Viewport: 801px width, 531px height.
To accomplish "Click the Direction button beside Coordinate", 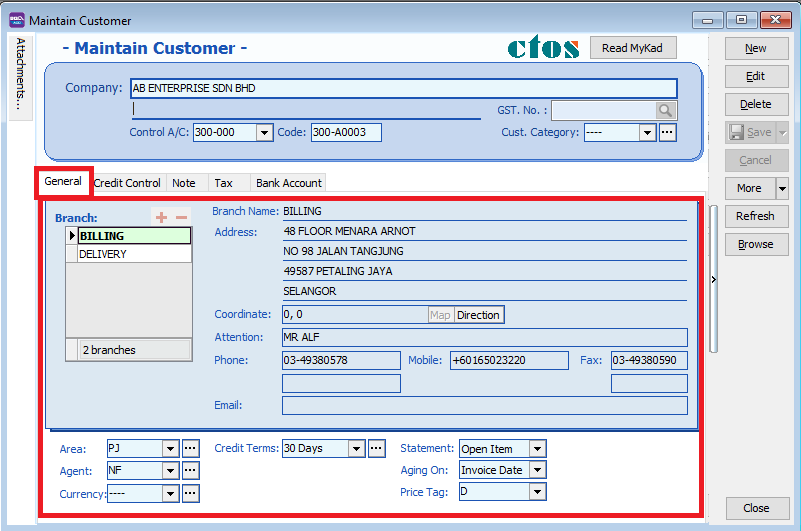I will [x=478, y=315].
